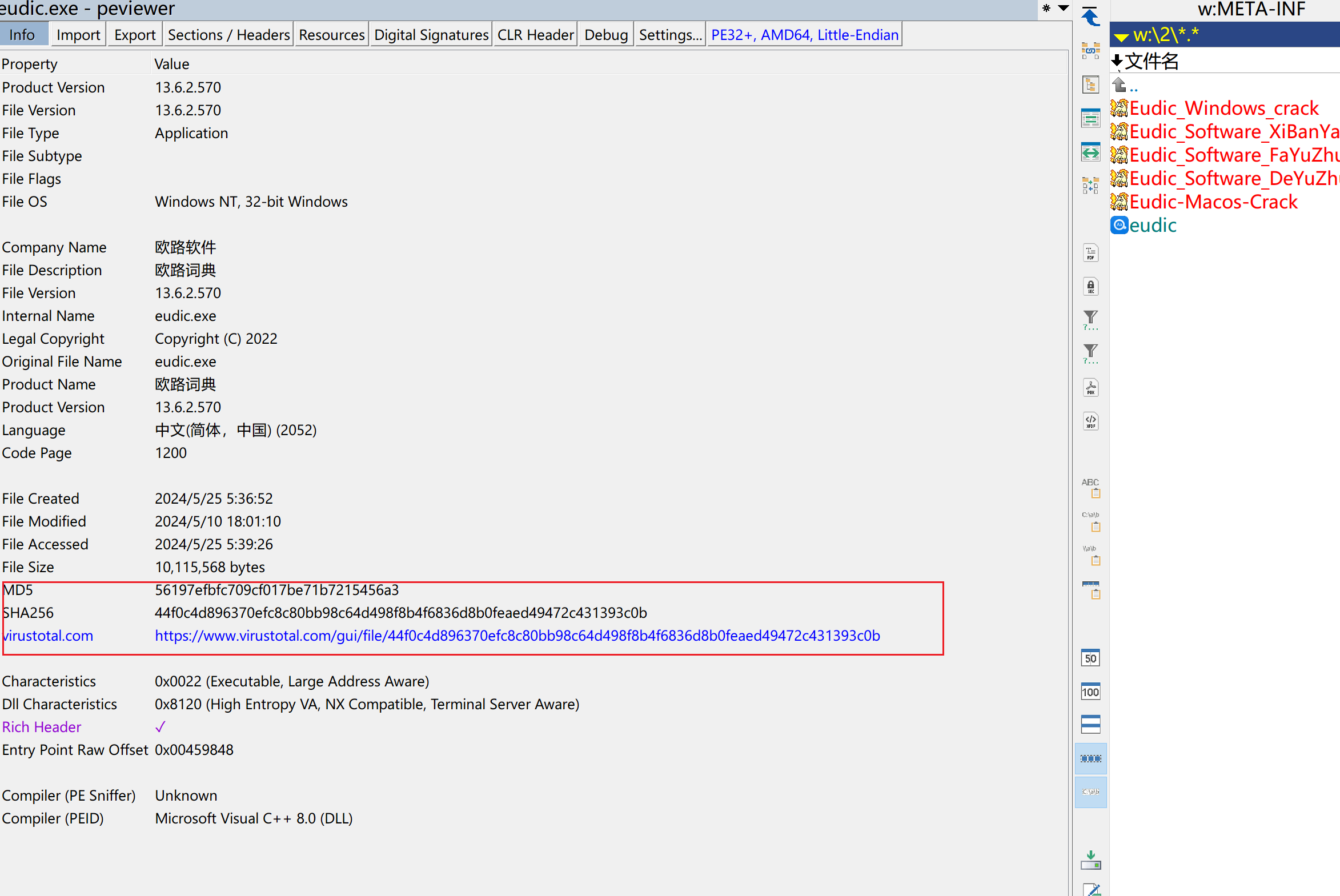Image resolution: width=1340 pixels, height=896 pixels.
Task: Click the C:\a\b copy-path clipboard icon
Action: (x=1090, y=522)
